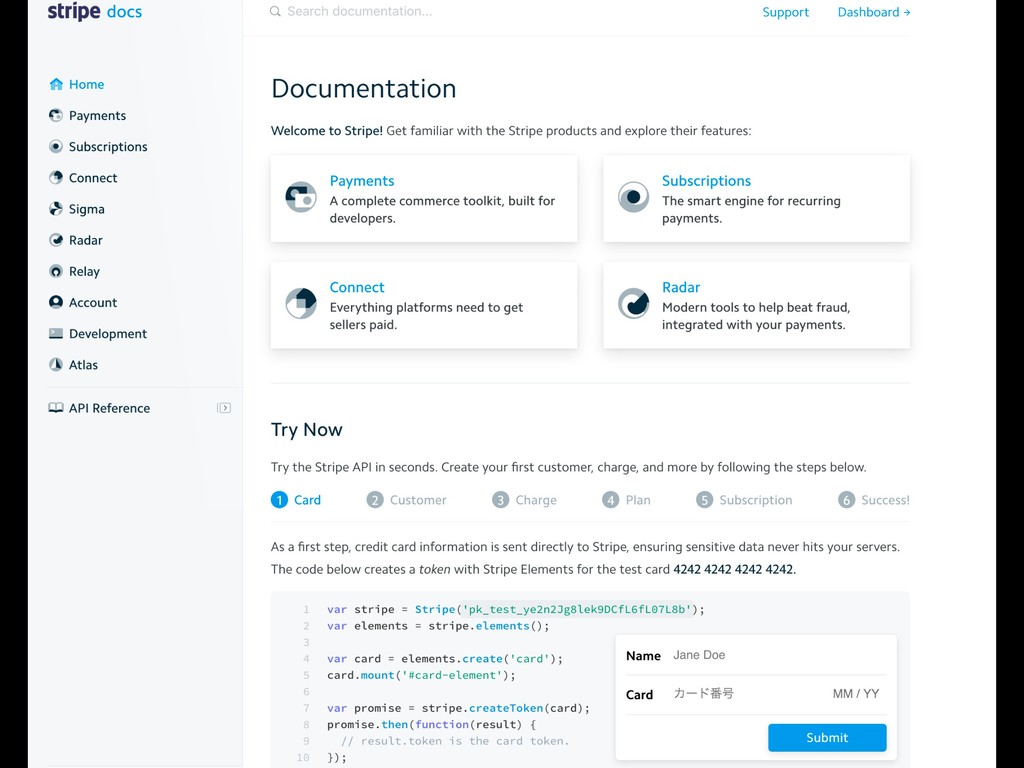Click the Relay icon in sidebar

tap(56, 271)
